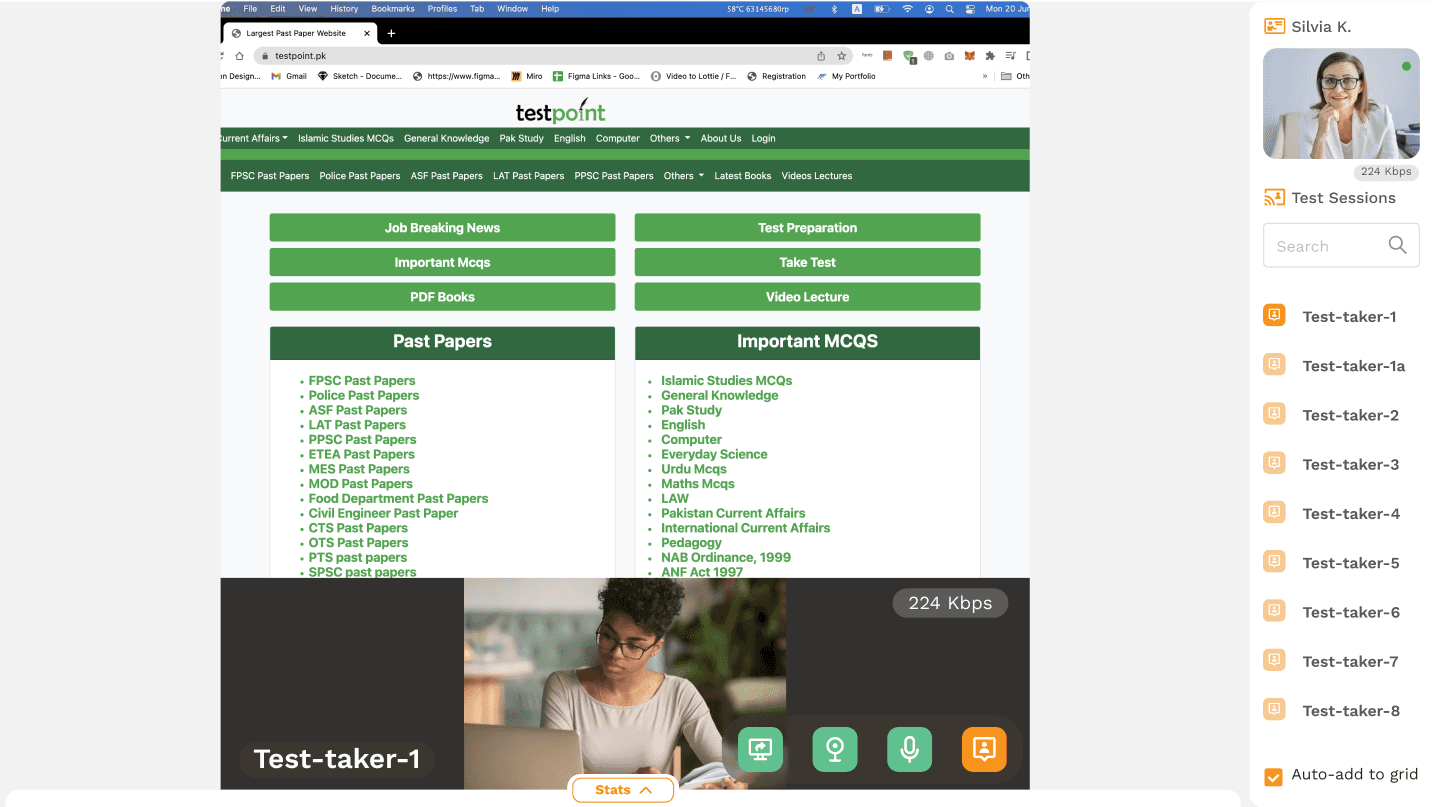
Task: Open the Edit menu
Action: [x=278, y=9]
